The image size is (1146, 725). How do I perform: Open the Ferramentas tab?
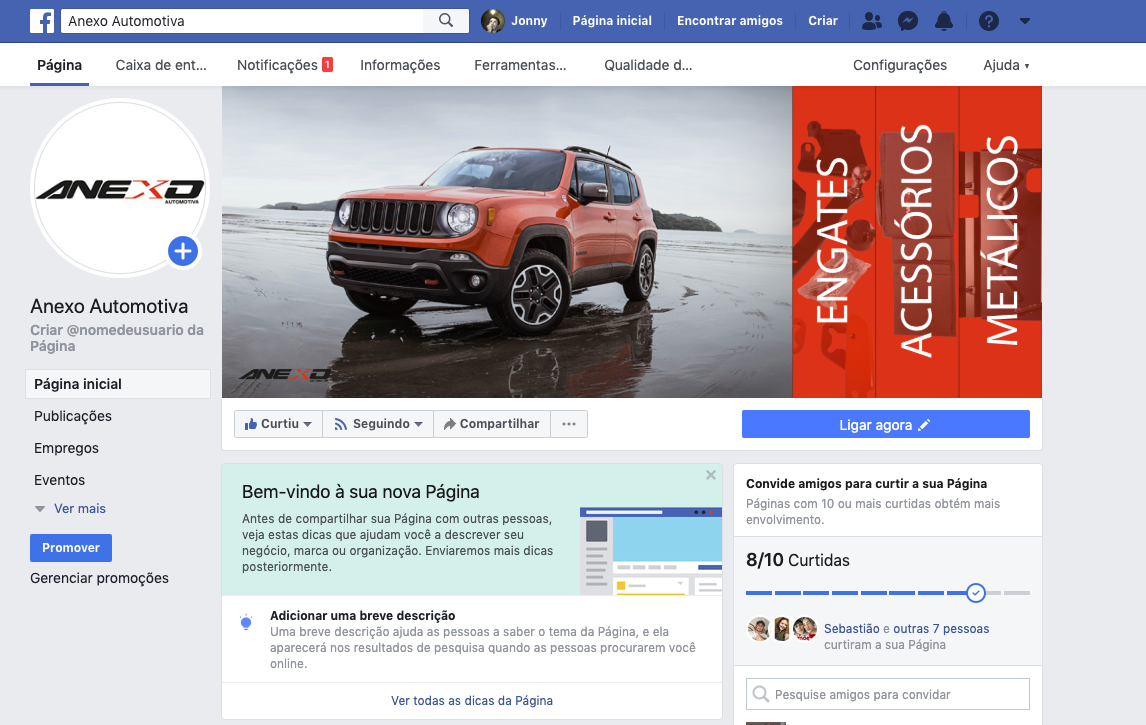coord(520,65)
